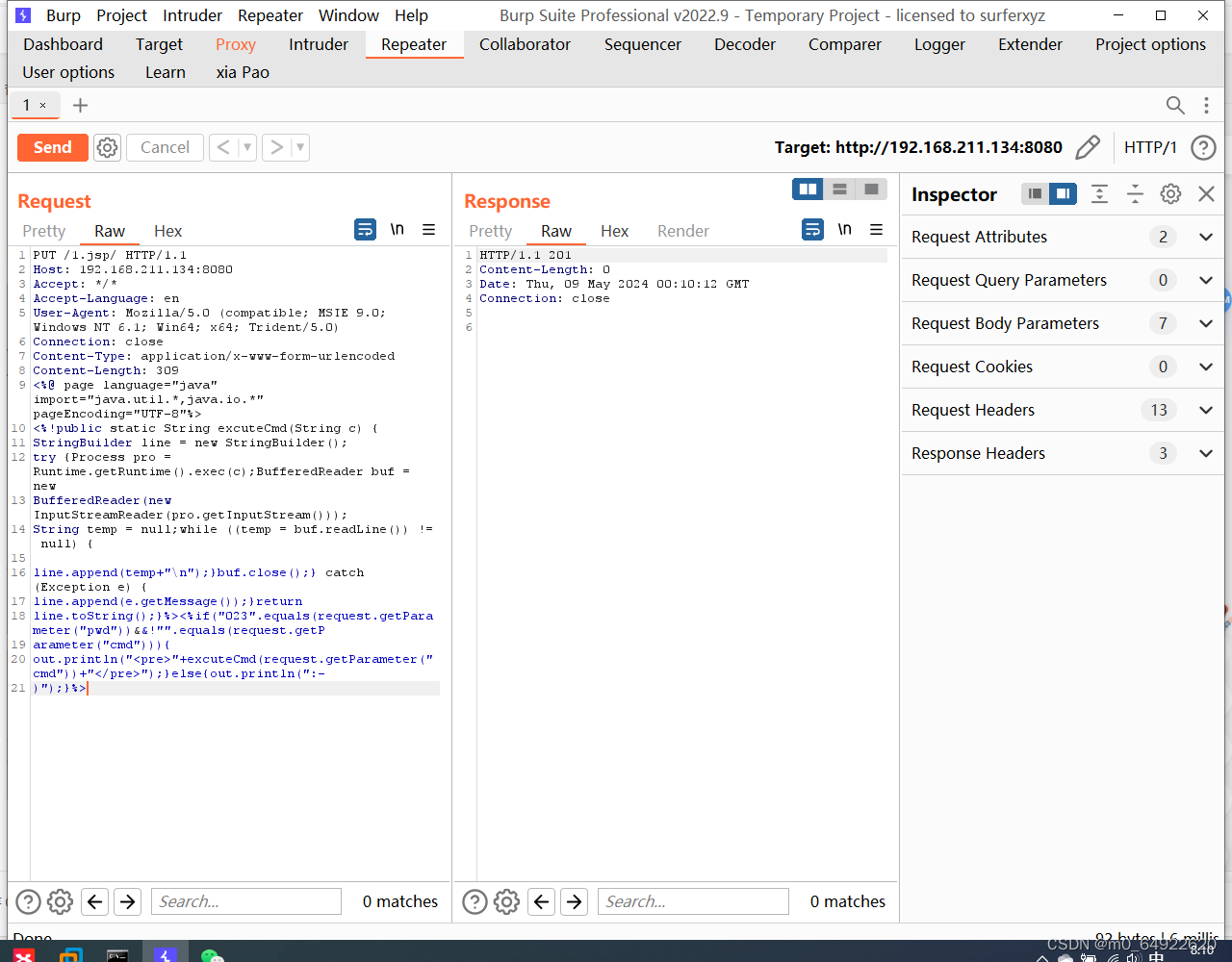The height and width of the screenshot is (962, 1232).
Task: Open request search settings gear
Action: [60, 901]
